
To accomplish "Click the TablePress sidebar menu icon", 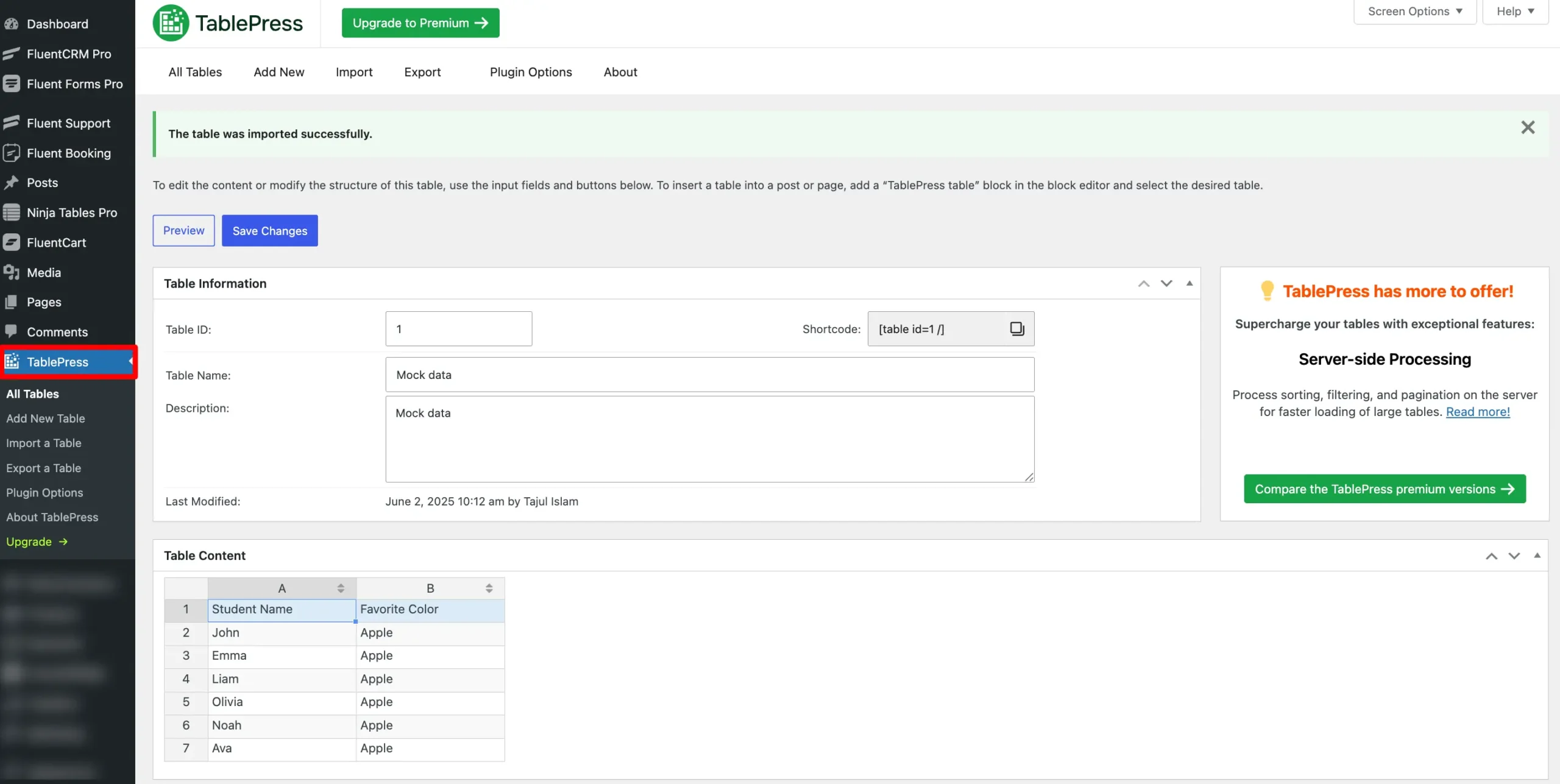I will 12,361.
